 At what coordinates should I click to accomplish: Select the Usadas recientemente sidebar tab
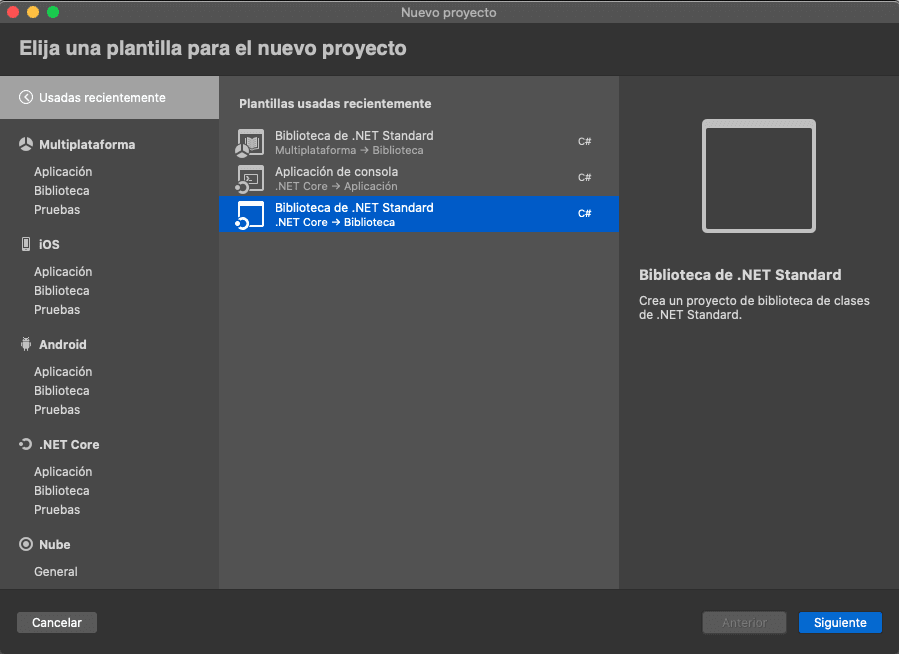coord(102,98)
